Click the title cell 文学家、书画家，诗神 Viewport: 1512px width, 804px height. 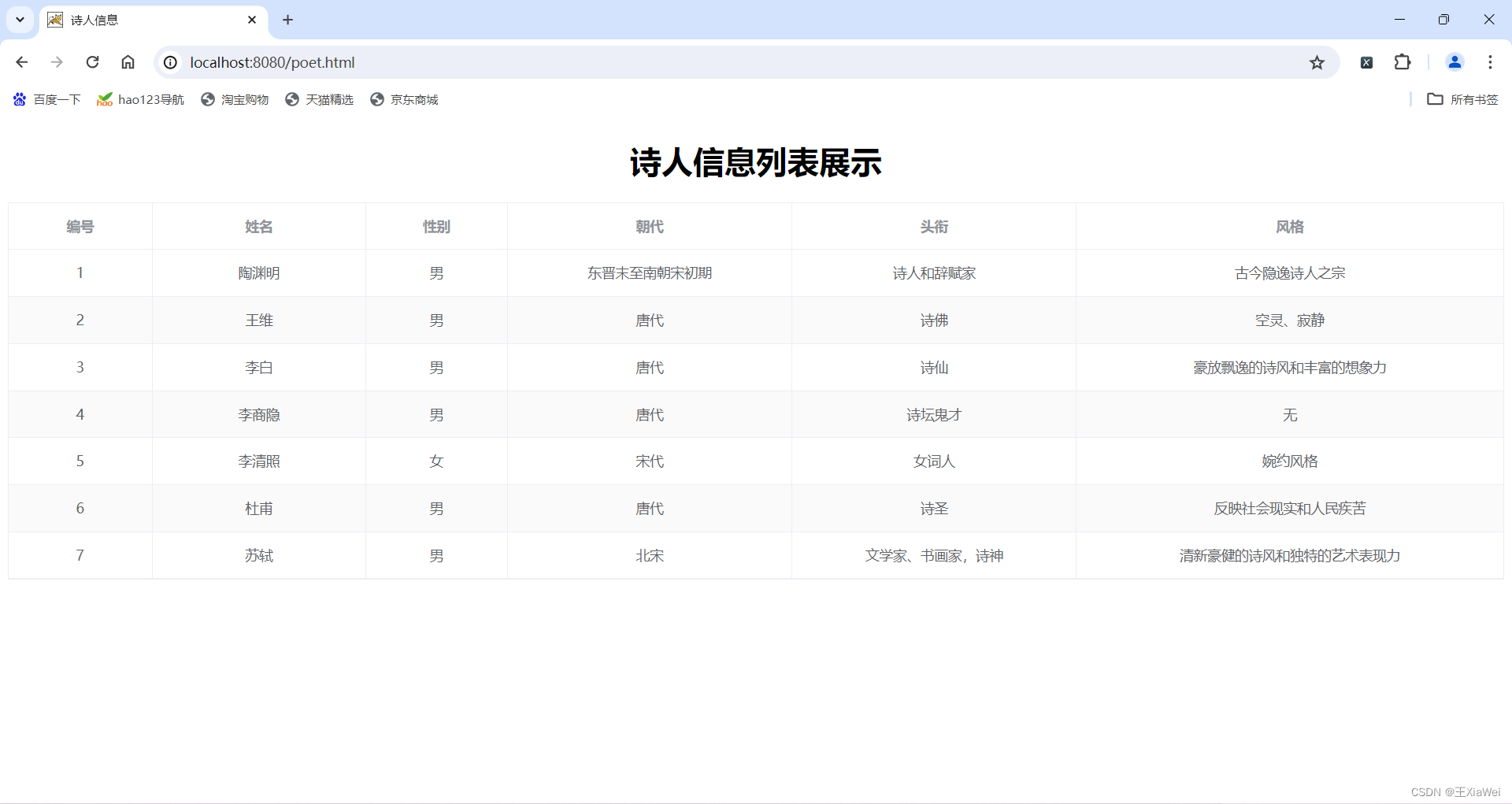[934, 556]
